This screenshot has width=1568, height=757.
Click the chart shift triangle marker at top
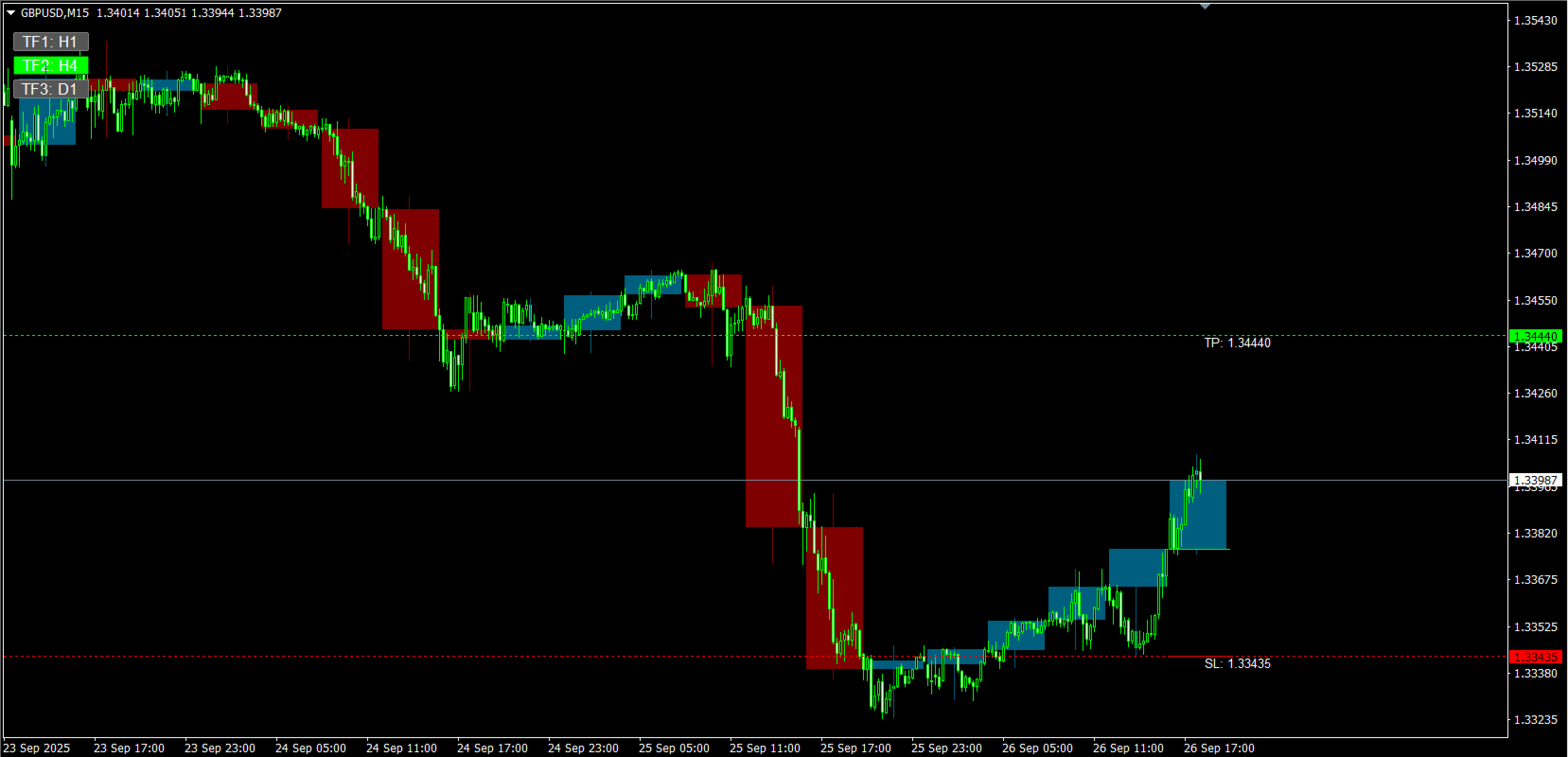pos(1205,7)
